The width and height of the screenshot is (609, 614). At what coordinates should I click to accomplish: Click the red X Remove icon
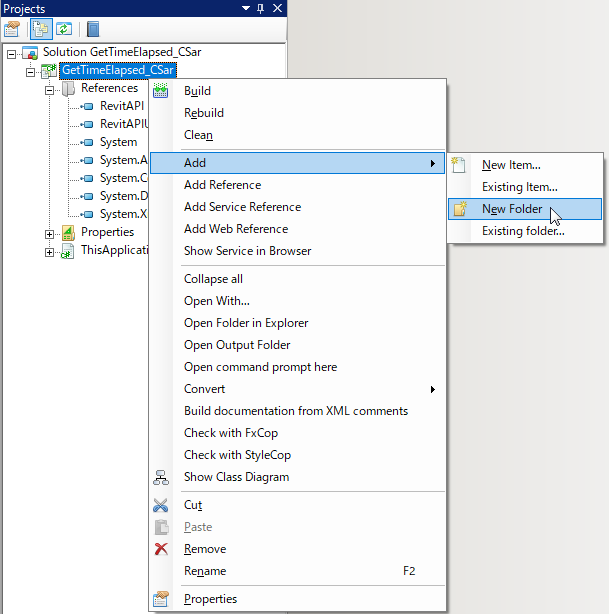161,549
